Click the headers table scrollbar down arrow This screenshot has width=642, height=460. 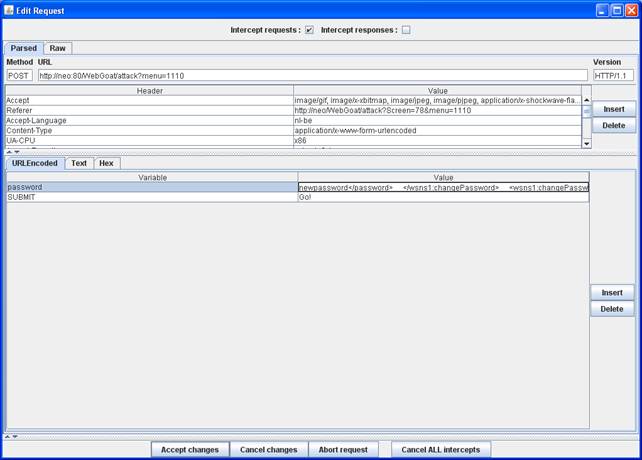(x=587, y=143)
